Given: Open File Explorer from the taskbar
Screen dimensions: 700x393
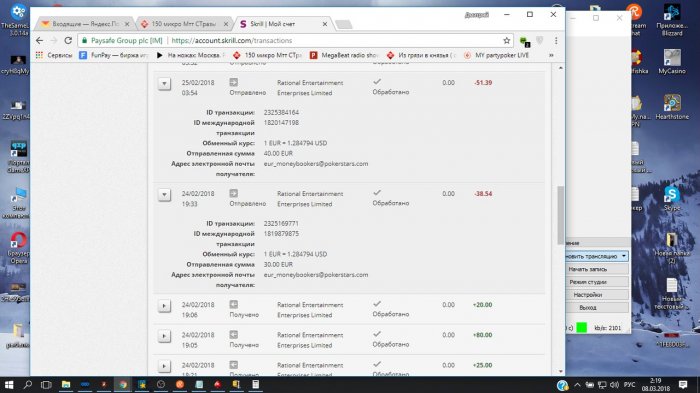Looking at the screenshot, I should [x=66, y=385].
